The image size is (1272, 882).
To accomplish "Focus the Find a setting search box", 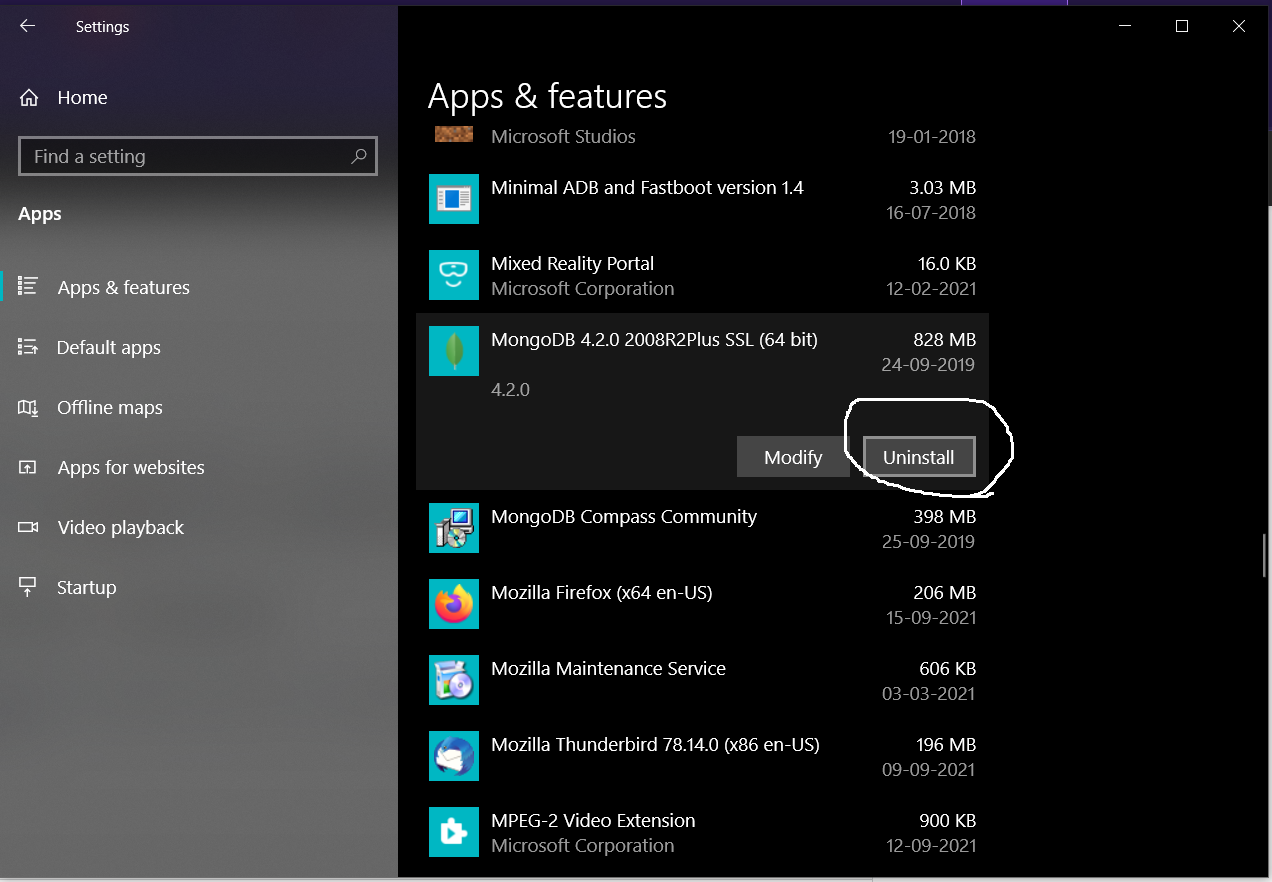I will tap(198, 156).
